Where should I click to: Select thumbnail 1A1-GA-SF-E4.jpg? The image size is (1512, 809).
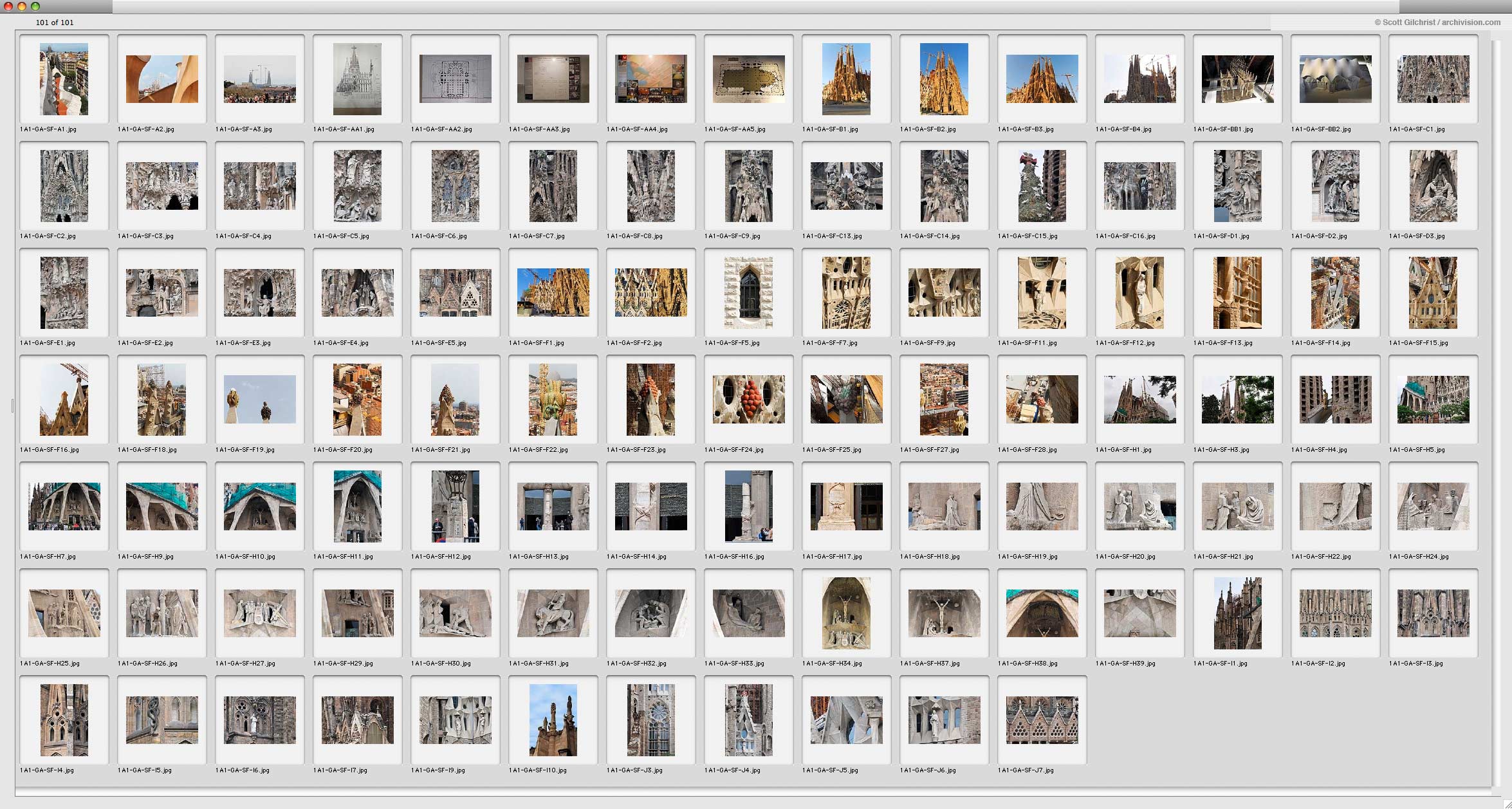point(357,293)
